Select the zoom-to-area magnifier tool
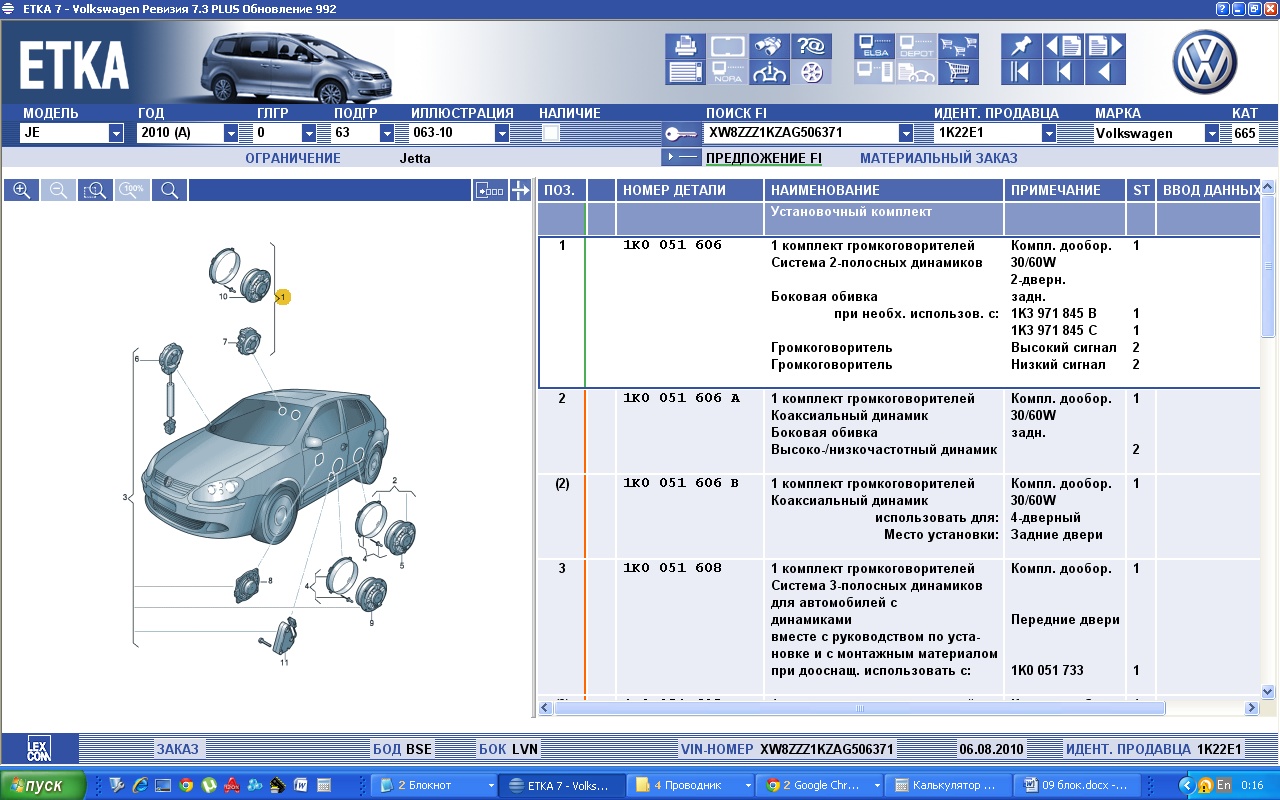The width and height of the screenshot is (1280, 800). point(95,190)
